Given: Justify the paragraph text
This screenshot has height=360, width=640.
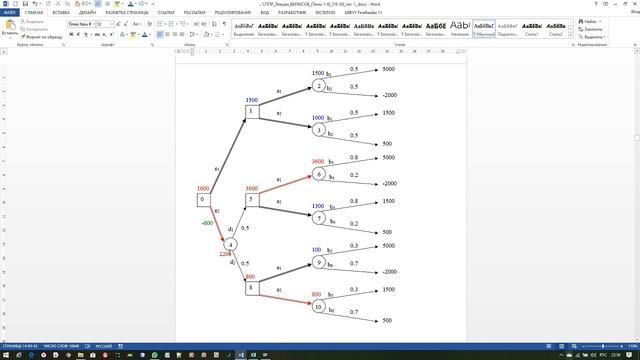Looking at the screenshot, I should 182,34.
